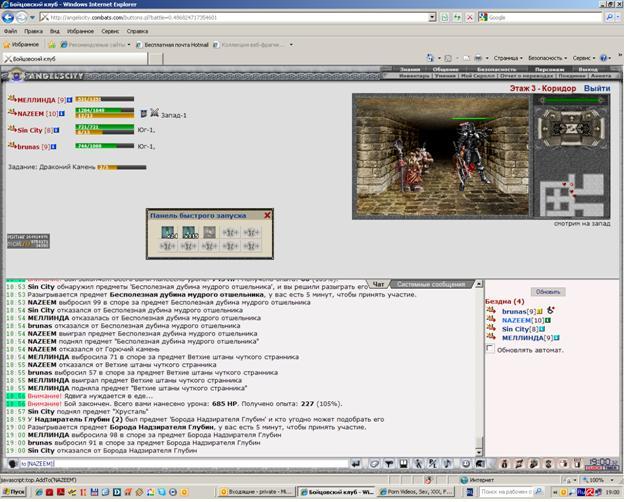The height and width of the screenshot is (502, 625).
Task: Open info icon next to brunas [9] in party
Action: coord(53,147)
